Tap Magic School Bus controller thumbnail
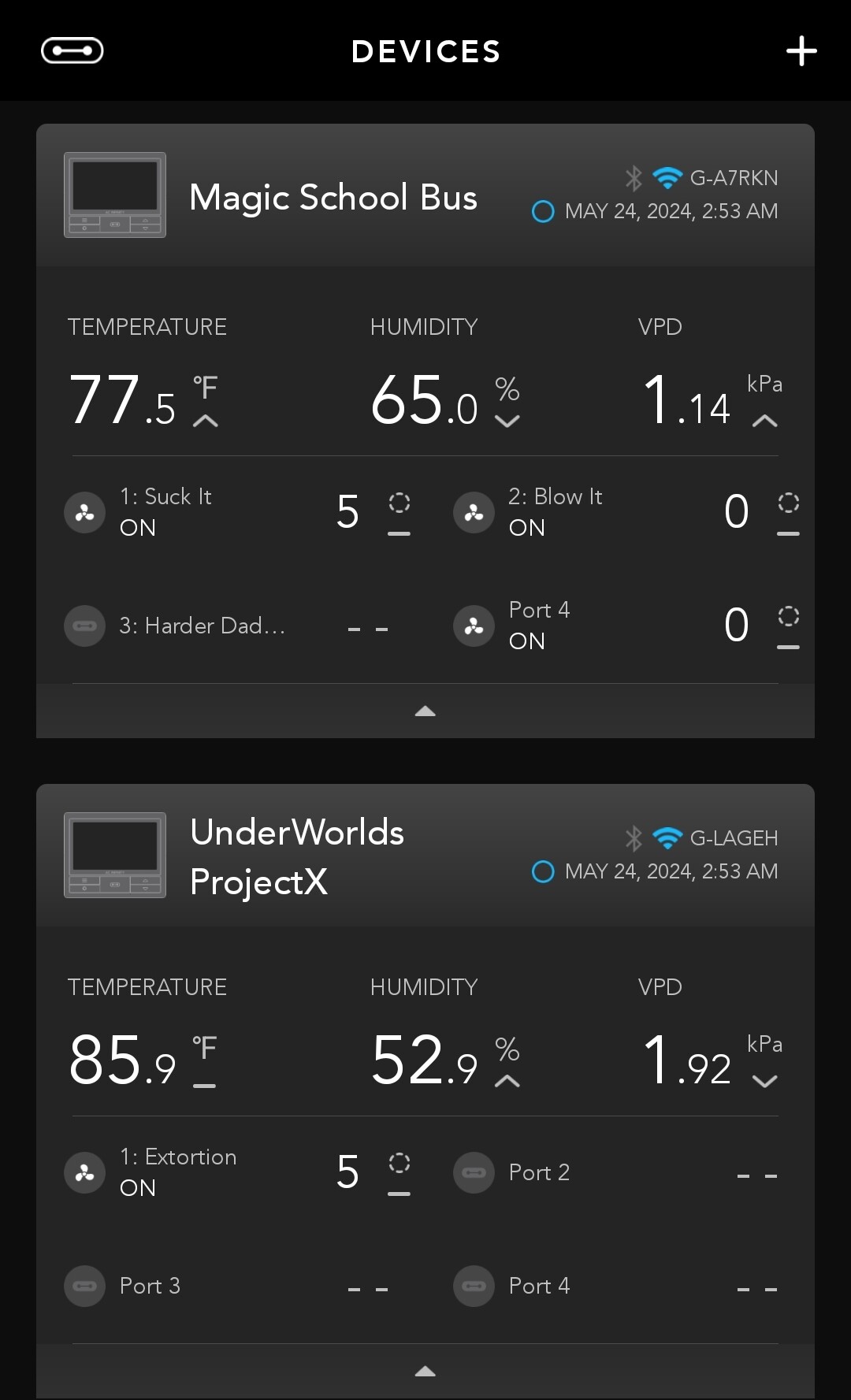Viewport: 851px width, 1400px height. [x=115, y=195]
